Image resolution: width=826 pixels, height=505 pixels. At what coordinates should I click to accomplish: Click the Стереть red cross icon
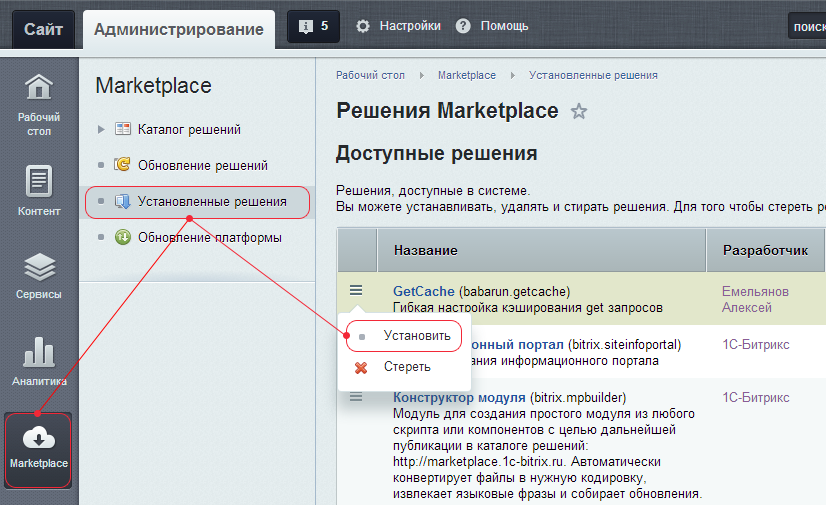pyautogui.click(x=361, y=367)
